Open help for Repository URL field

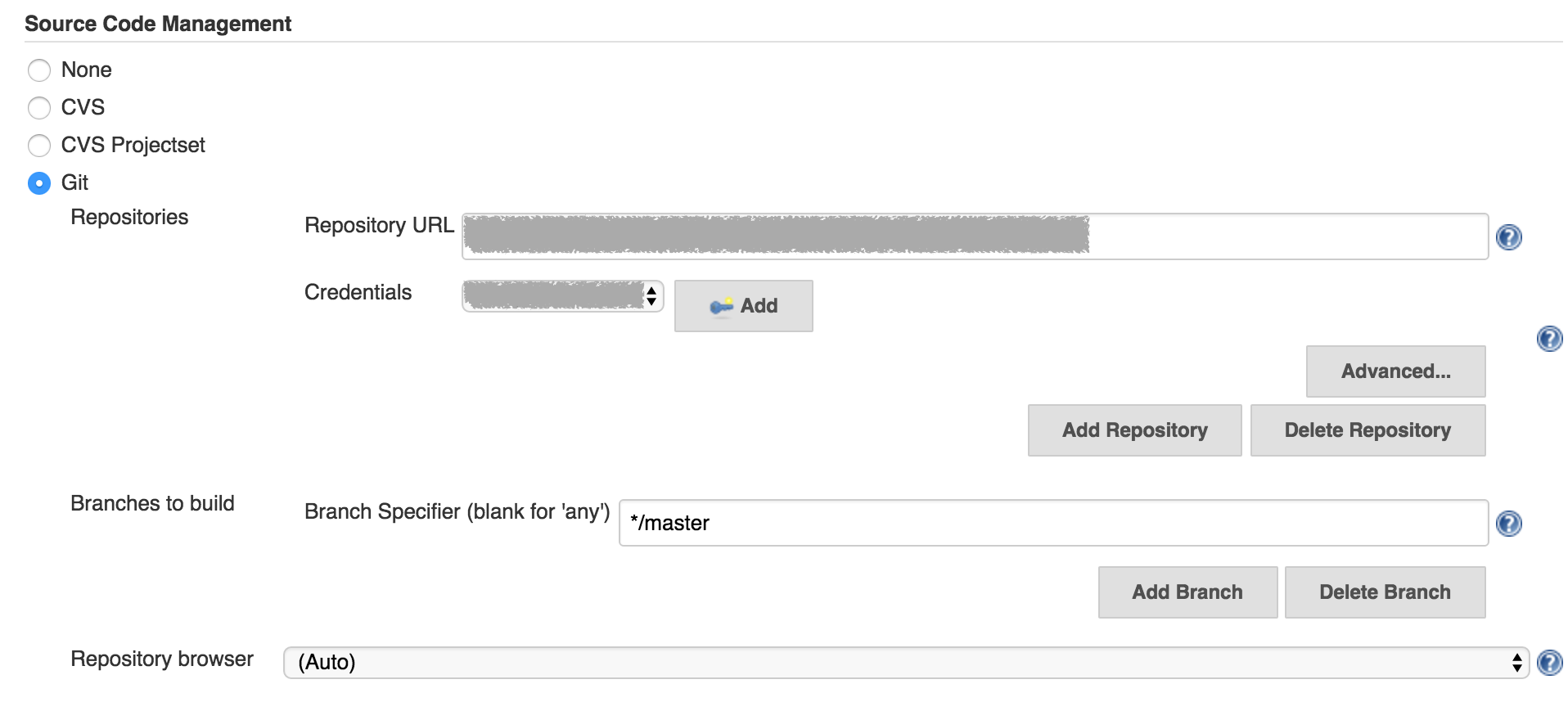click(x=1508, y=237)
